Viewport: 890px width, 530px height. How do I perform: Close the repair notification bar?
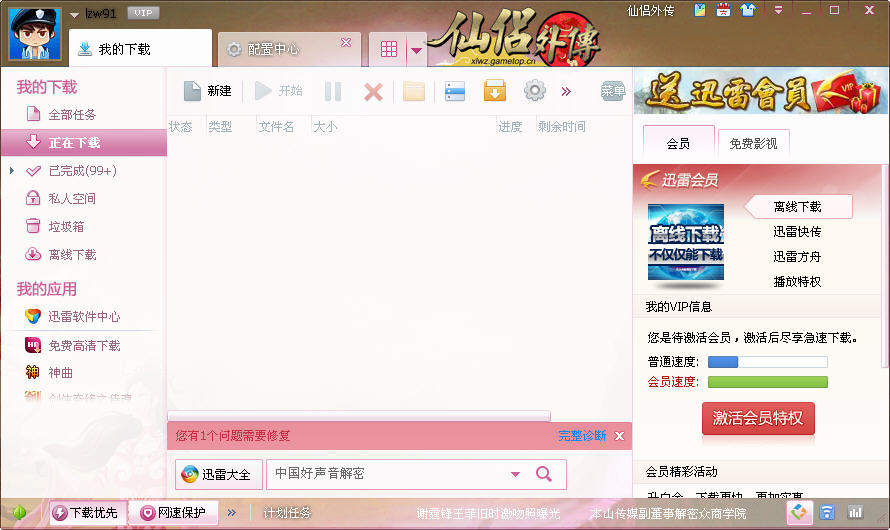point(619,436)
